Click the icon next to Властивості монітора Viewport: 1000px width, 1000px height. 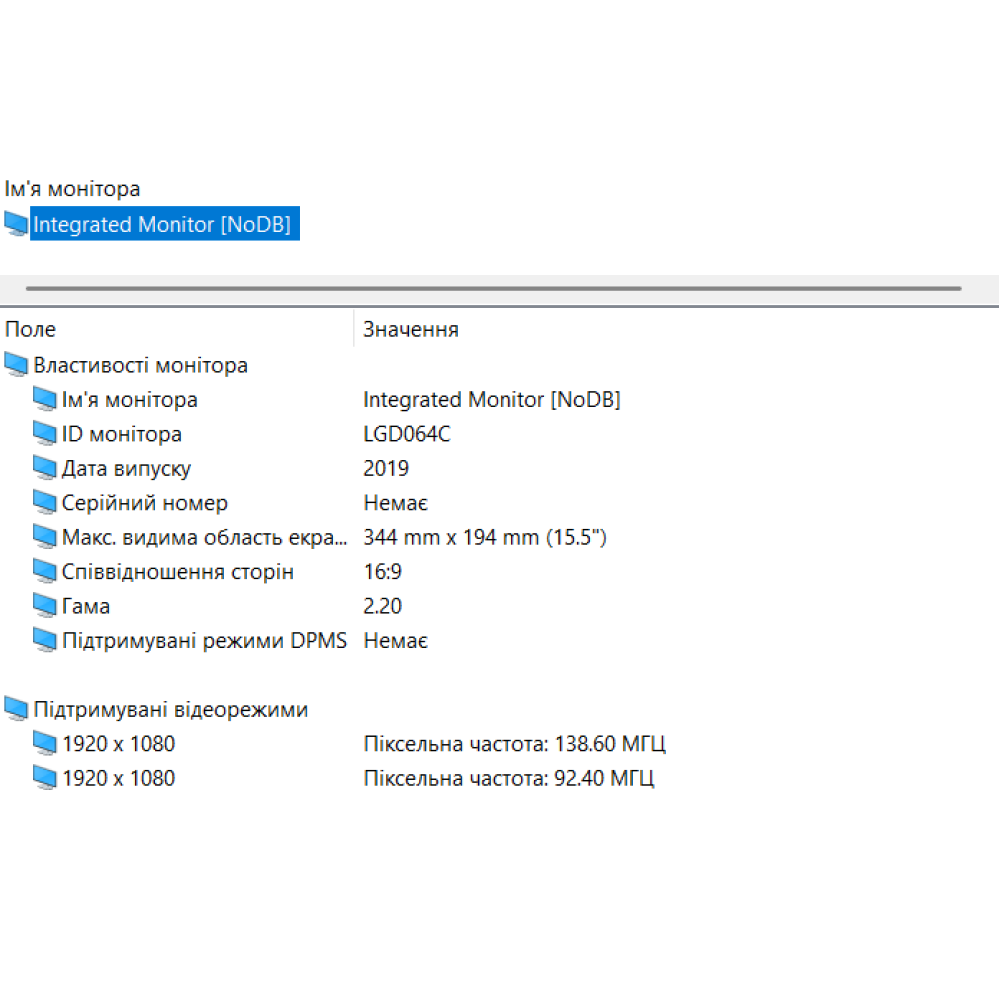[x=17, y=364]
